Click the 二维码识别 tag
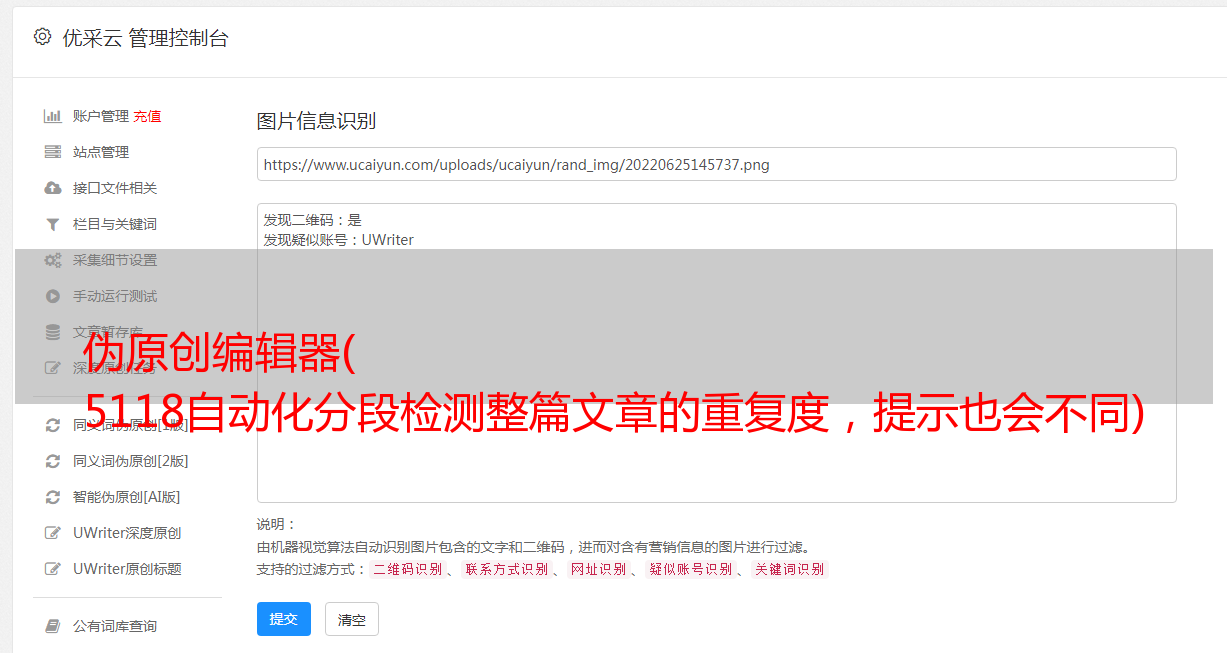 [x=407, y=569]
